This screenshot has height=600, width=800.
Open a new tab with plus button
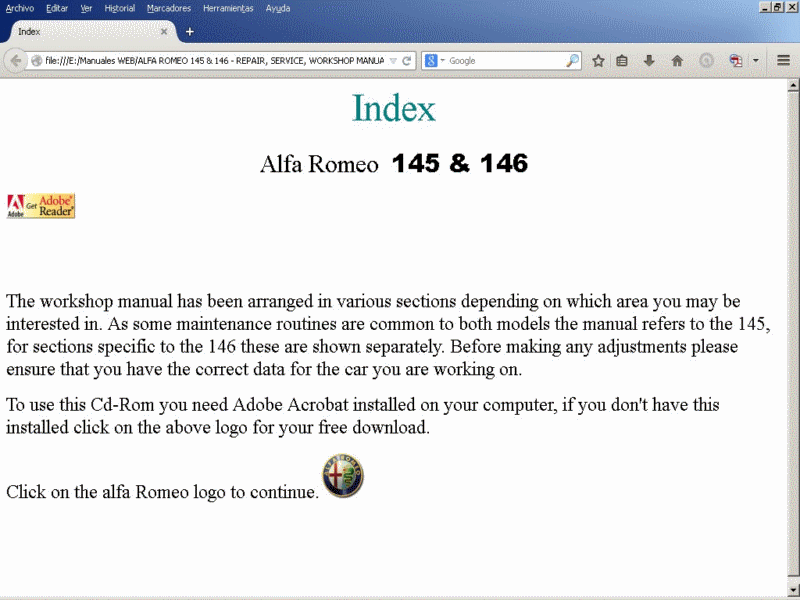pos(190,32)
